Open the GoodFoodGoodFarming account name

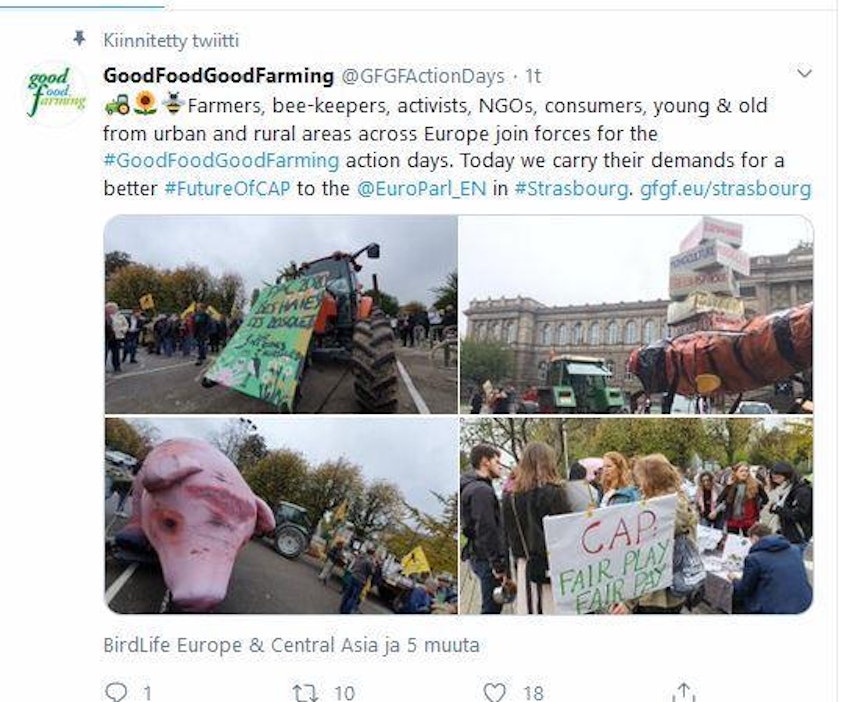click(x=218, y=76)
